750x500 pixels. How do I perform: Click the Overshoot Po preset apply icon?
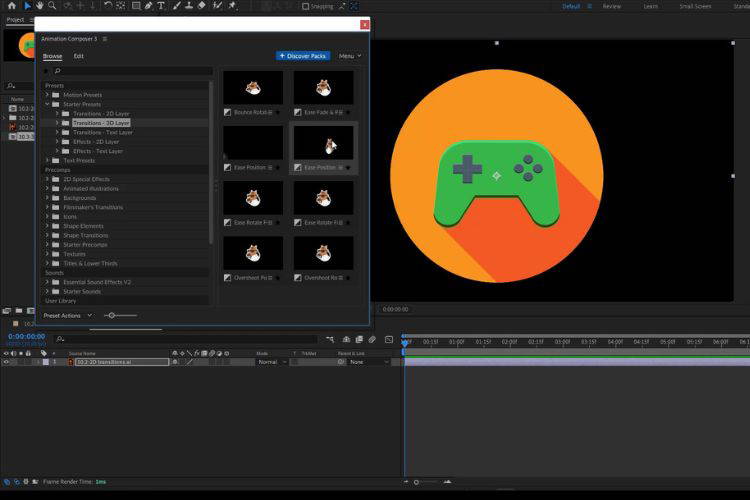228,278
